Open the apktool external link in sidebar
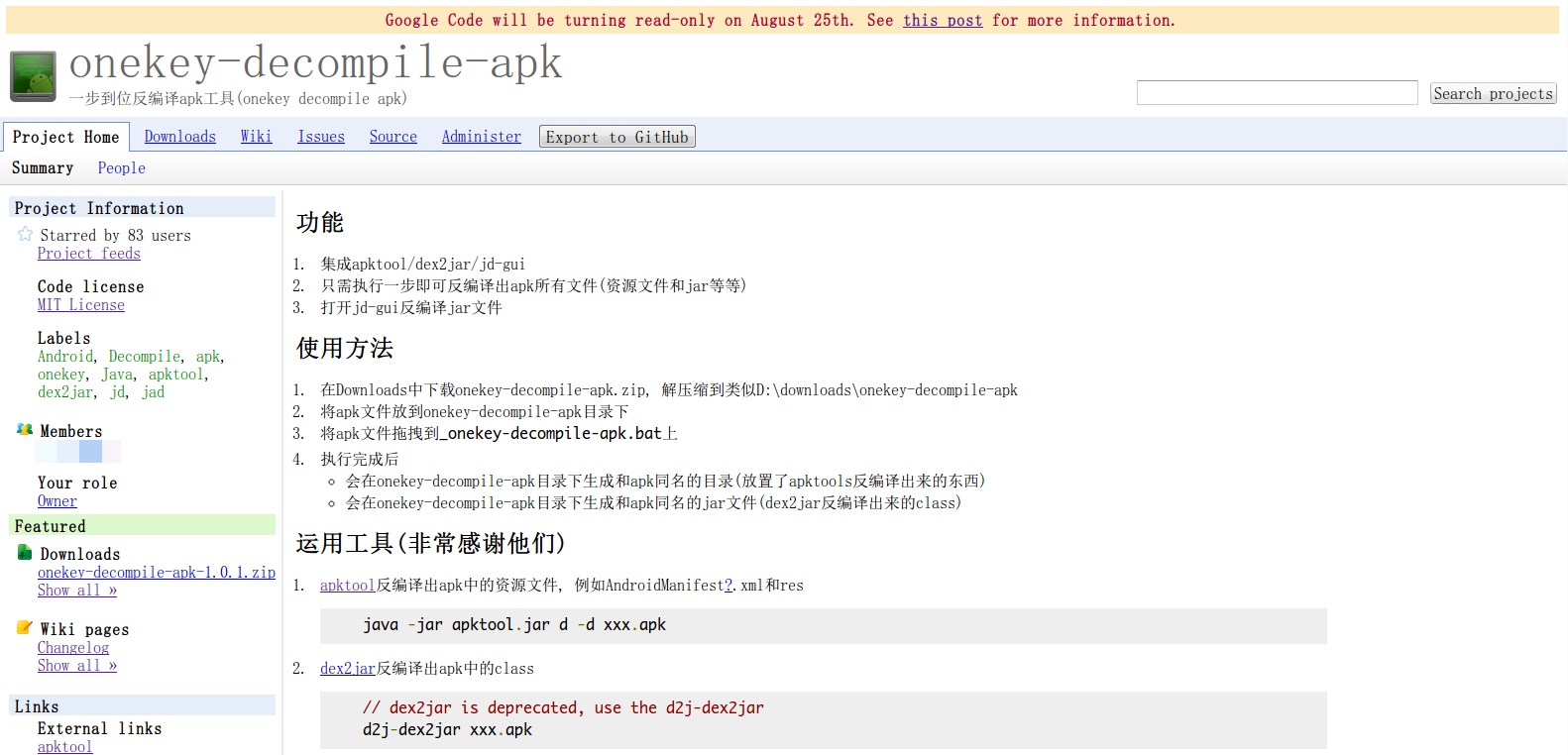The image size is (1568, 755). pyautogui.click(x=65, y=747)
